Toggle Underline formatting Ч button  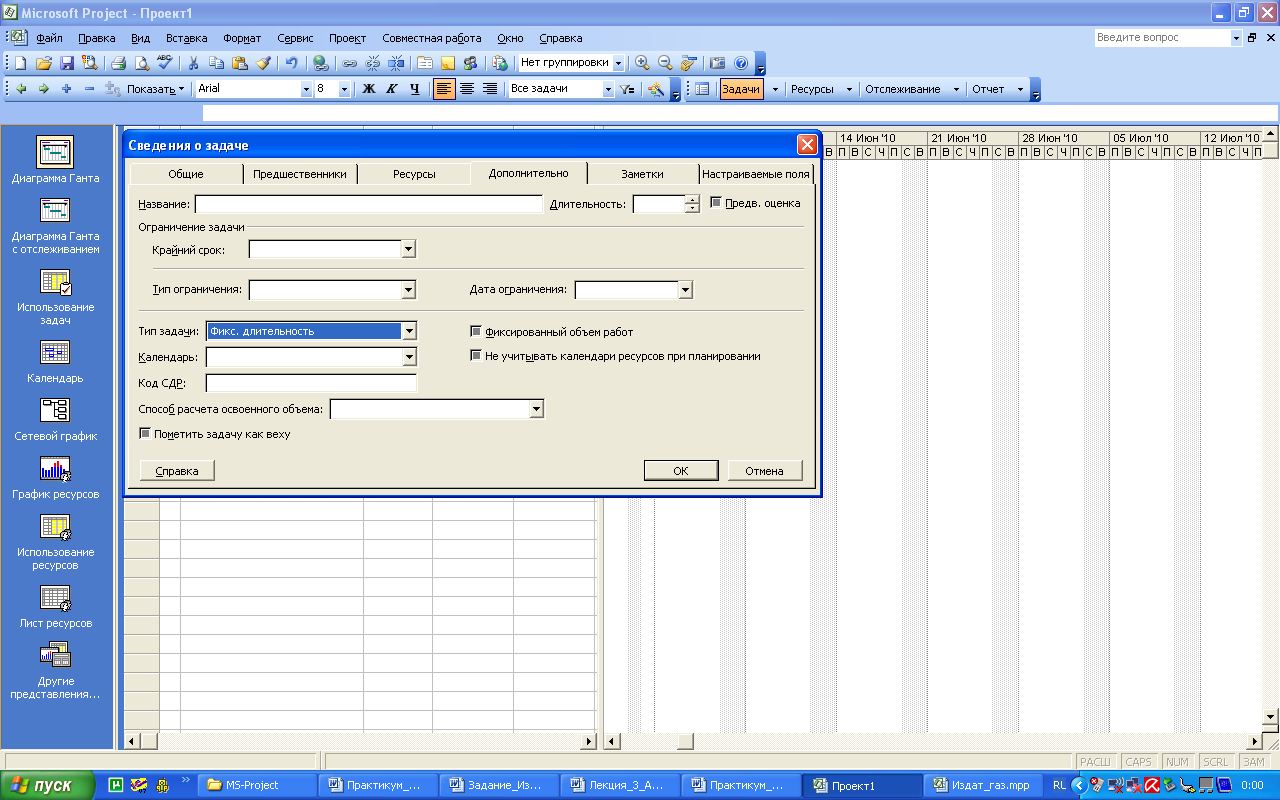pyautogui.click(x=414, y=89)
